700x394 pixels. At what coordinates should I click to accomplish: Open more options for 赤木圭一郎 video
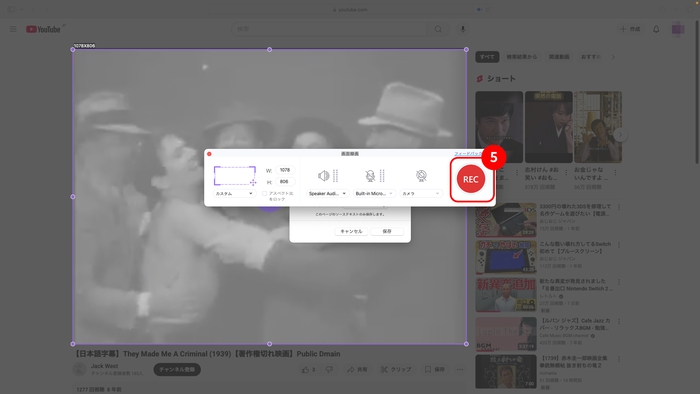click(x=619, y=359)
